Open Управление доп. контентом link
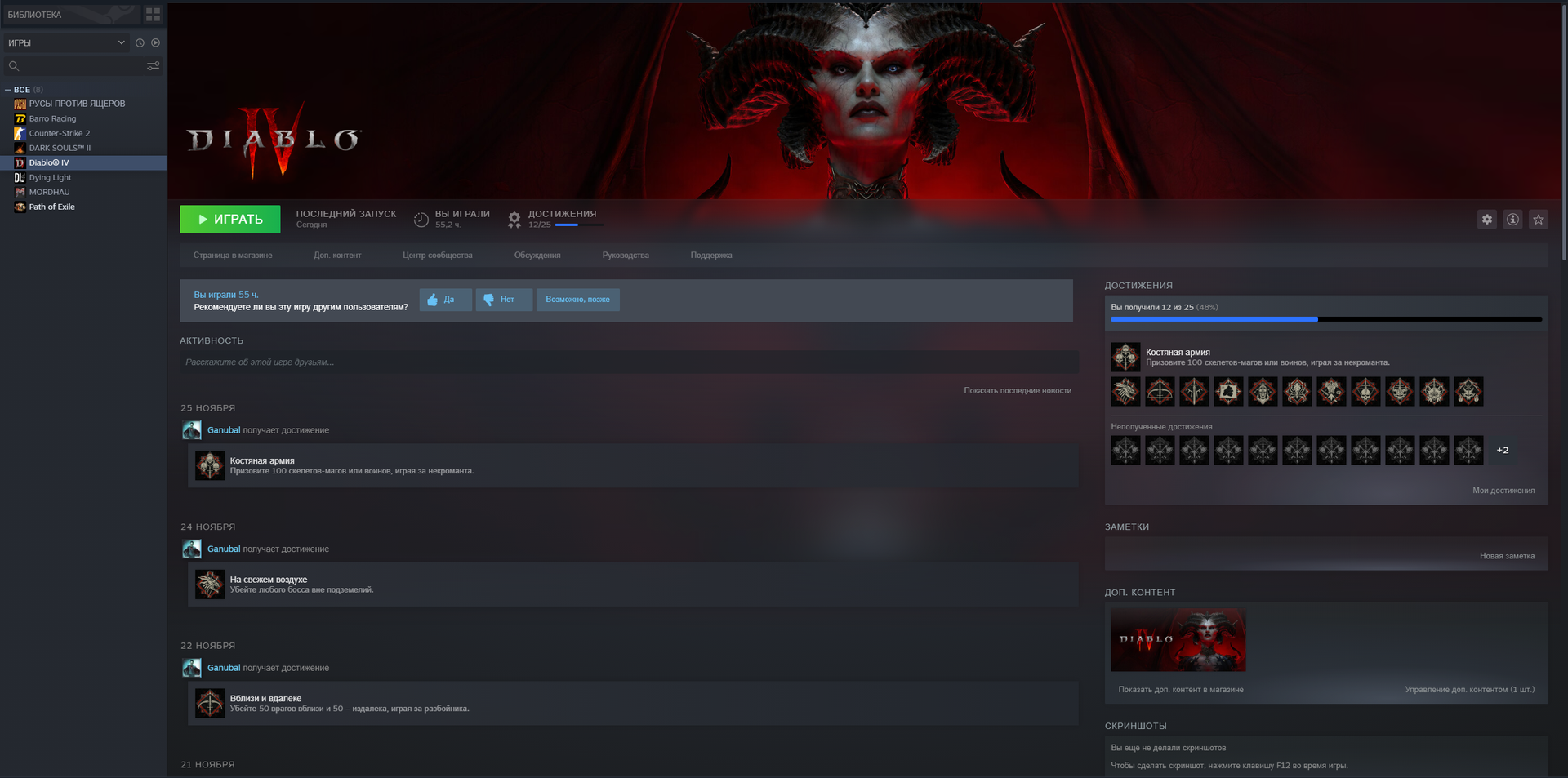This screenshot has height=778, width=1568. pos(1470,690)
